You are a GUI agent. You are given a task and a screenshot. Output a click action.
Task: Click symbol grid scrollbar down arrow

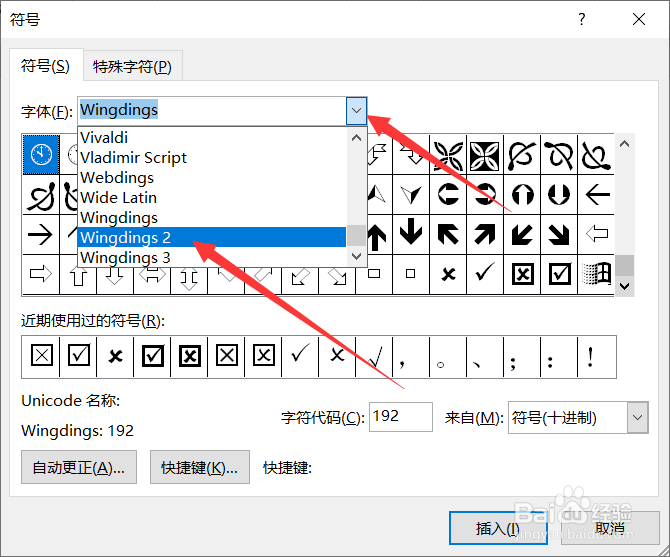(624, 286)
